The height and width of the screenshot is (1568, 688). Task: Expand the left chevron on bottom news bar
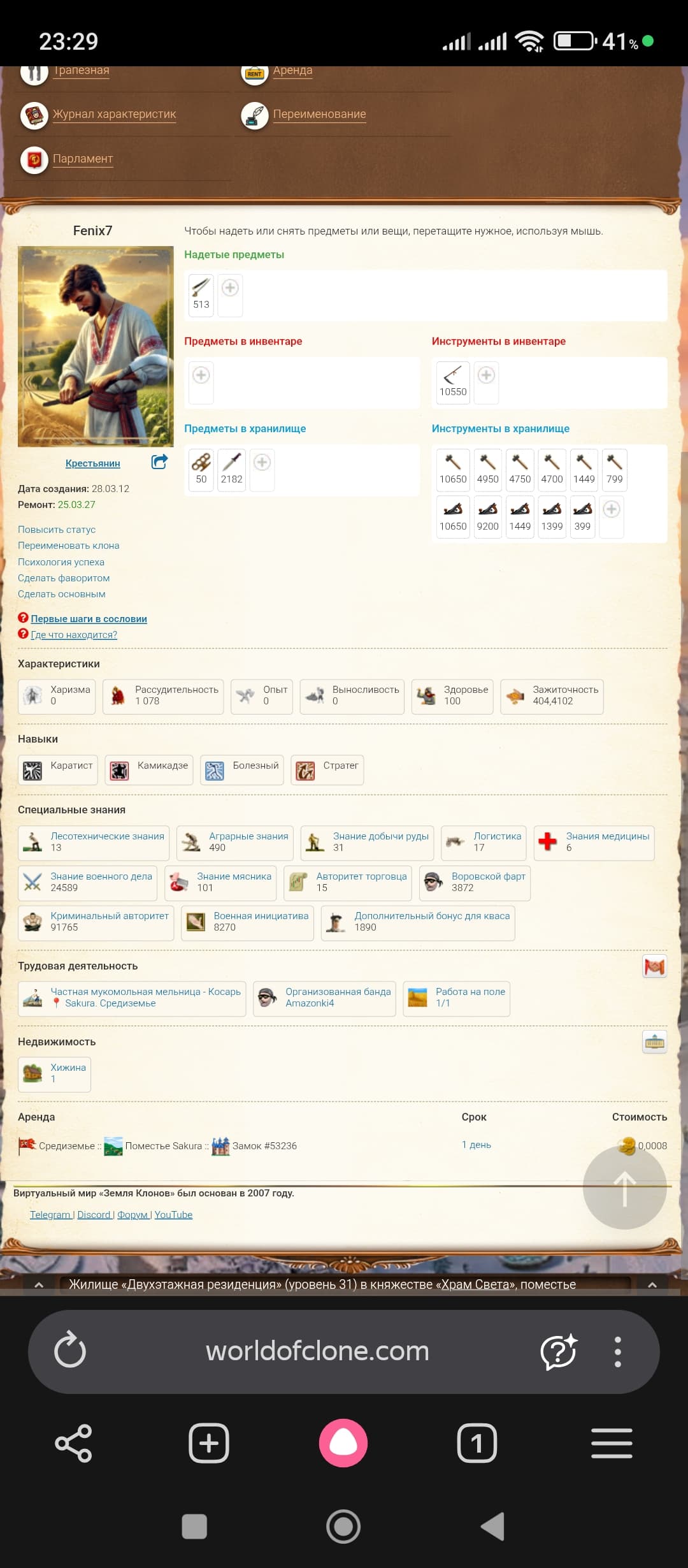(39, 1285)
